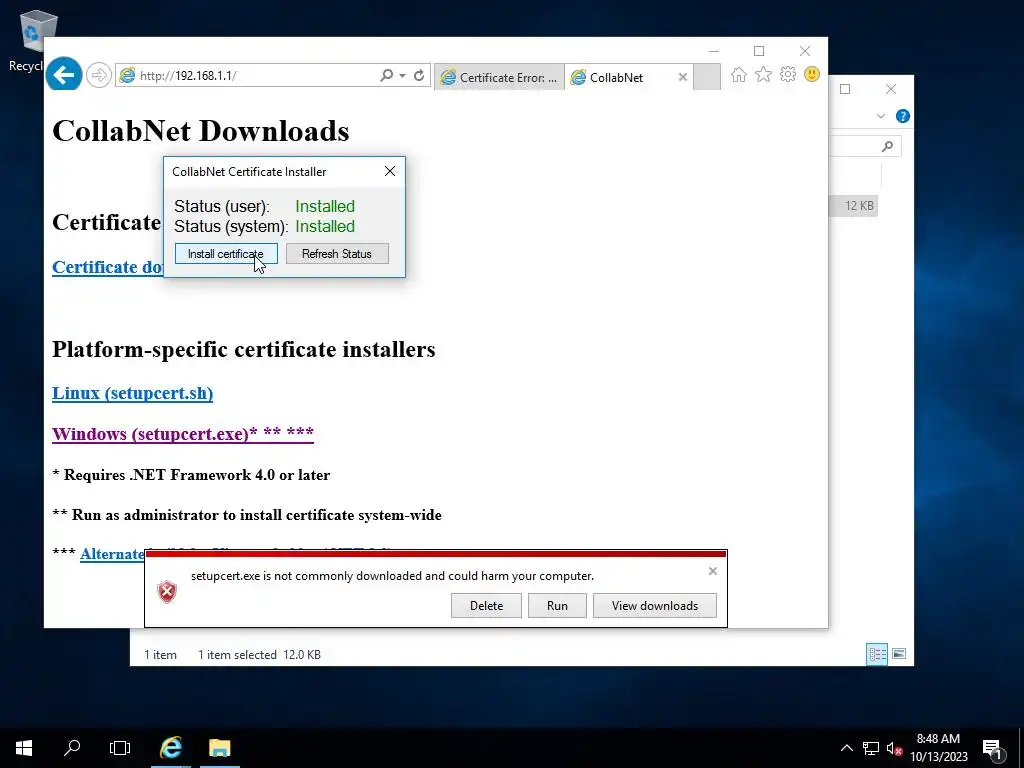Open the Action Center notifications

point(992,748)
